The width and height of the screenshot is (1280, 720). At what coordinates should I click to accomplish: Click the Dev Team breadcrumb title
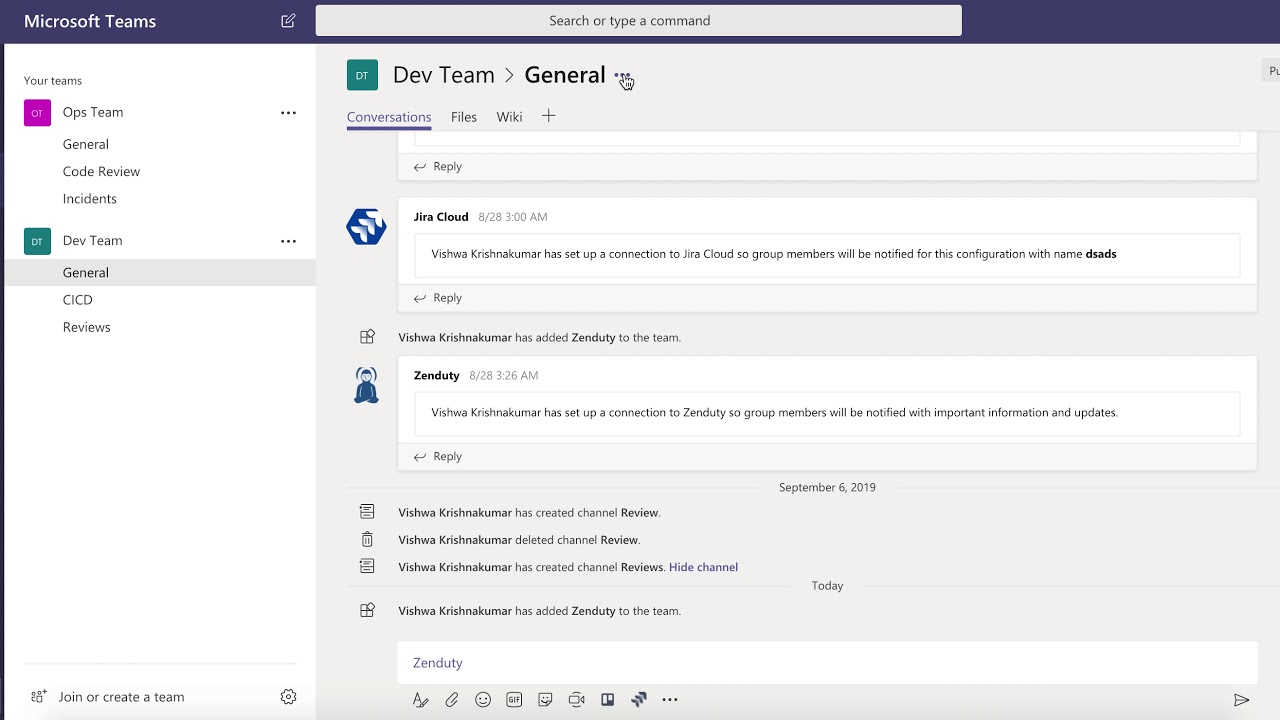click(444, 75)
